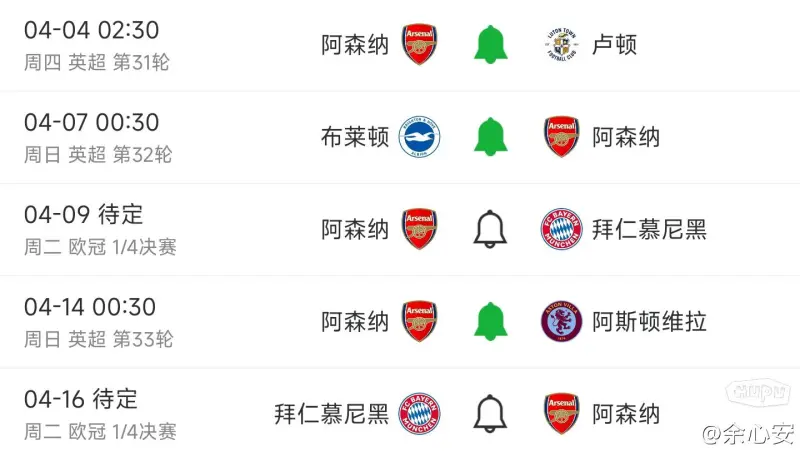This screenshot has width=800, height=451.
Task: Toggle green bell for Aston Villa match
Action: point(490,321)
